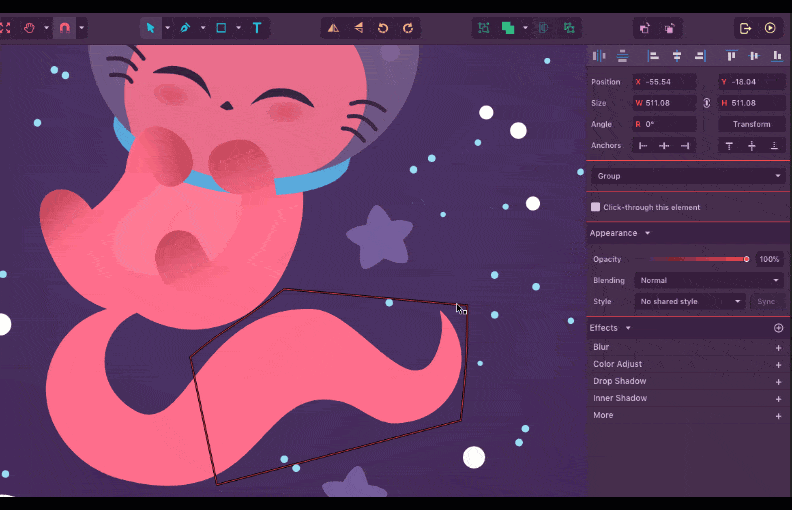Viewport: 792px width, 510px height.
Task: Add a Drop Shadow effect
Action: pyautogui.click(x=778, y=381)
